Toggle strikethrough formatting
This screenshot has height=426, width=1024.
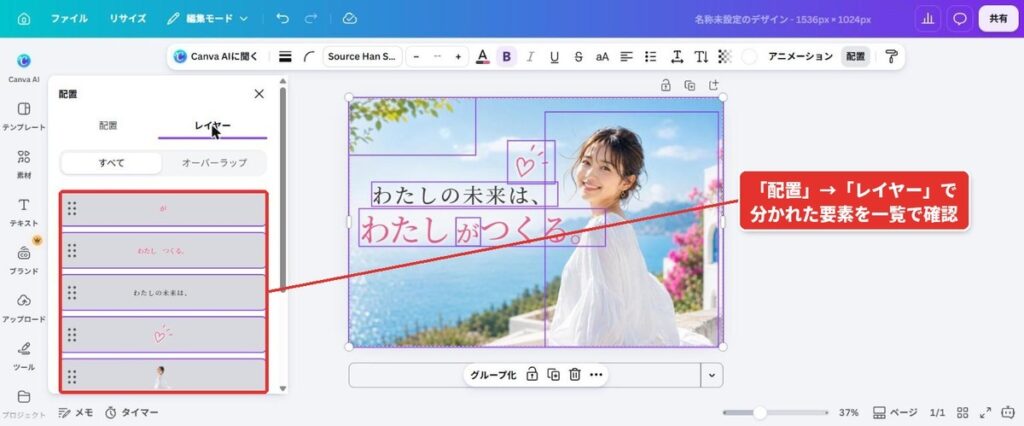click(578, 57)
